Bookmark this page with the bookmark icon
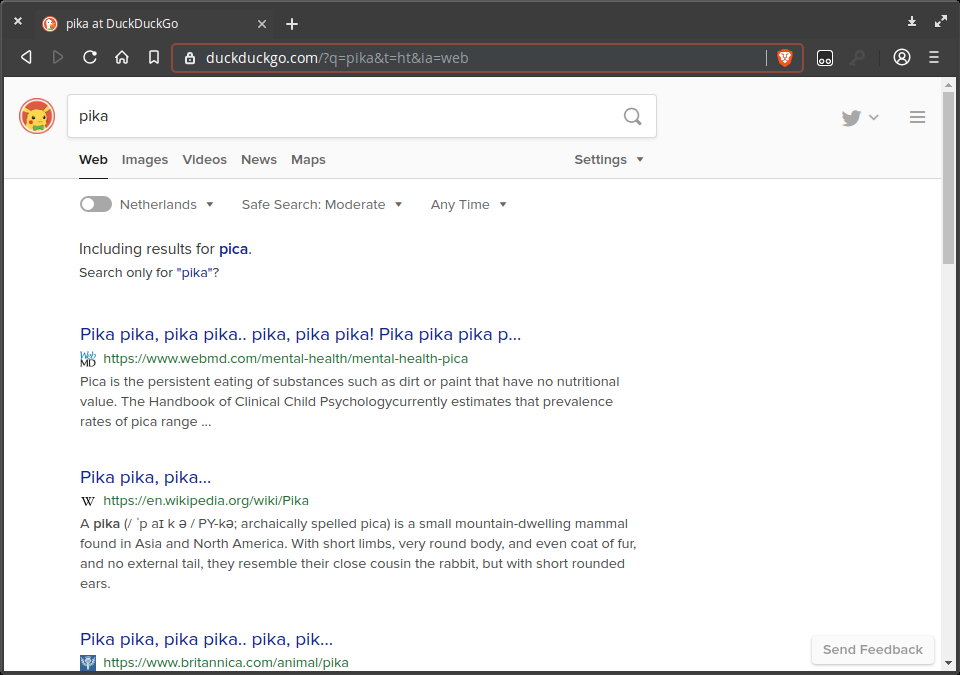Screen dimensions: 960x675 pos(154,58)
